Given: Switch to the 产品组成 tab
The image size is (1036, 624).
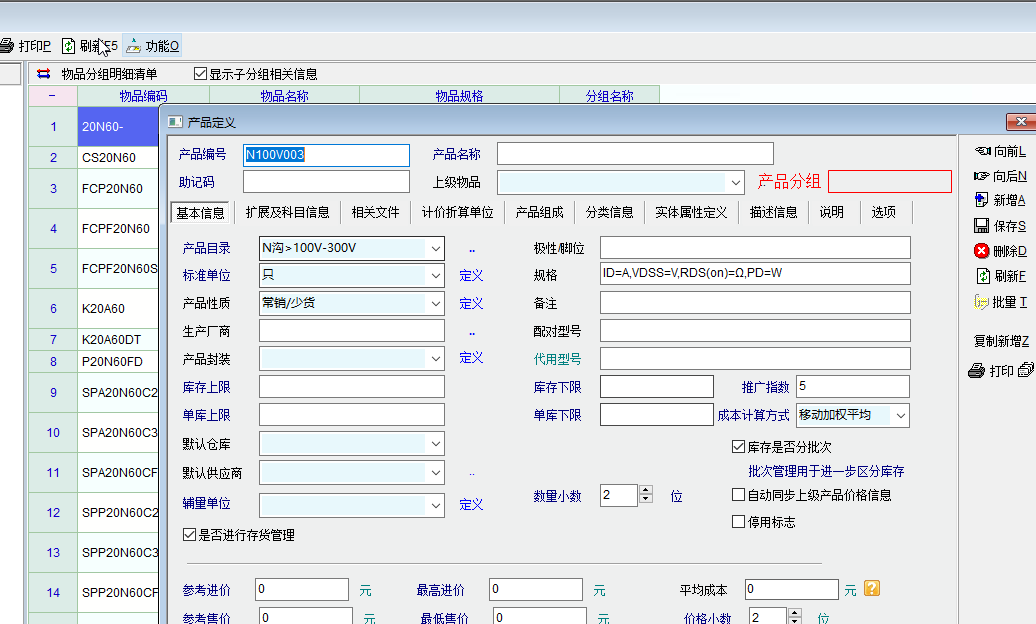Looking at the screenshot, I should coord(539,212).
